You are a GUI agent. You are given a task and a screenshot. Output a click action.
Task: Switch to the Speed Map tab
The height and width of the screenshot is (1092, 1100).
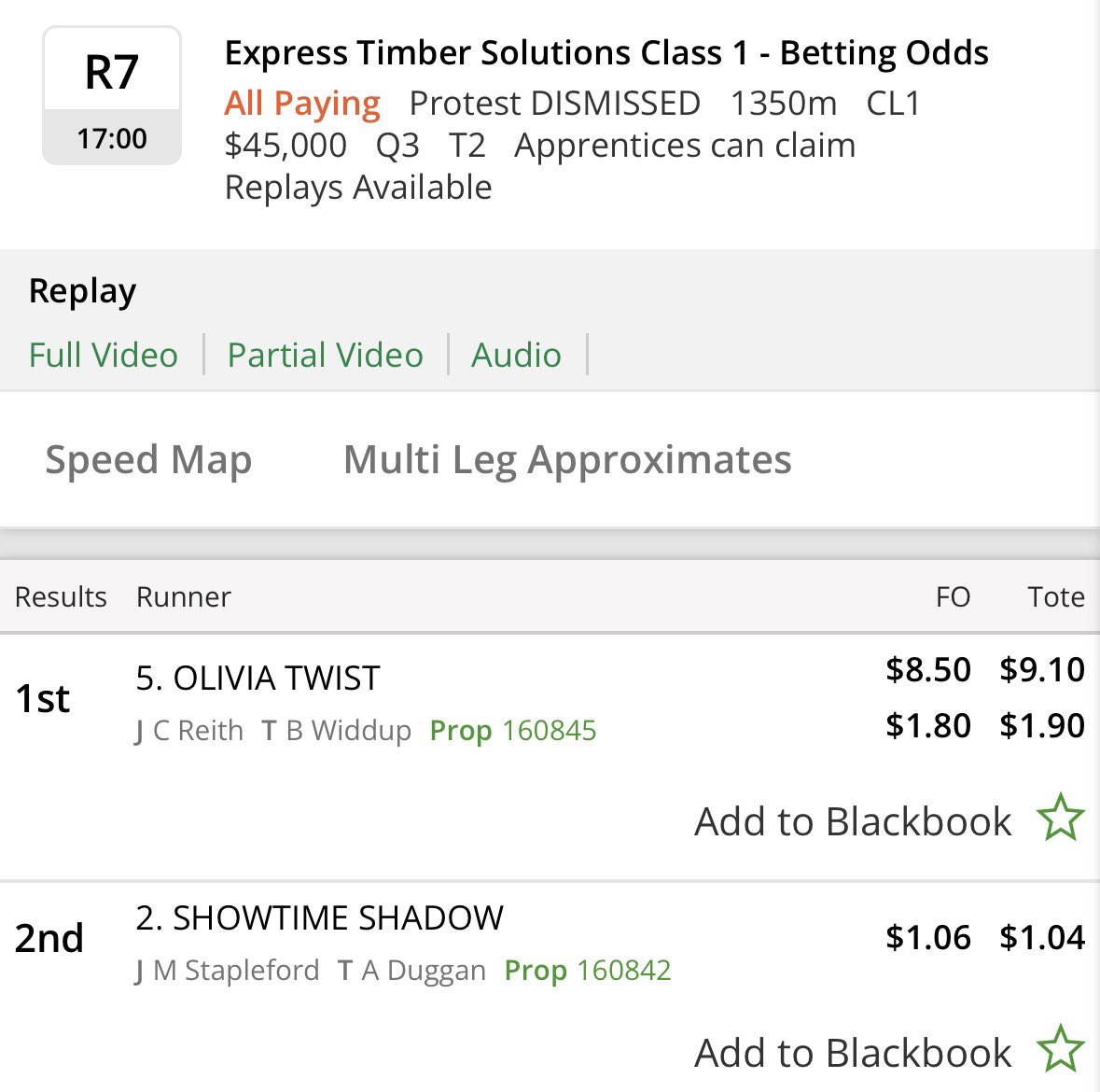coord(148,459)
